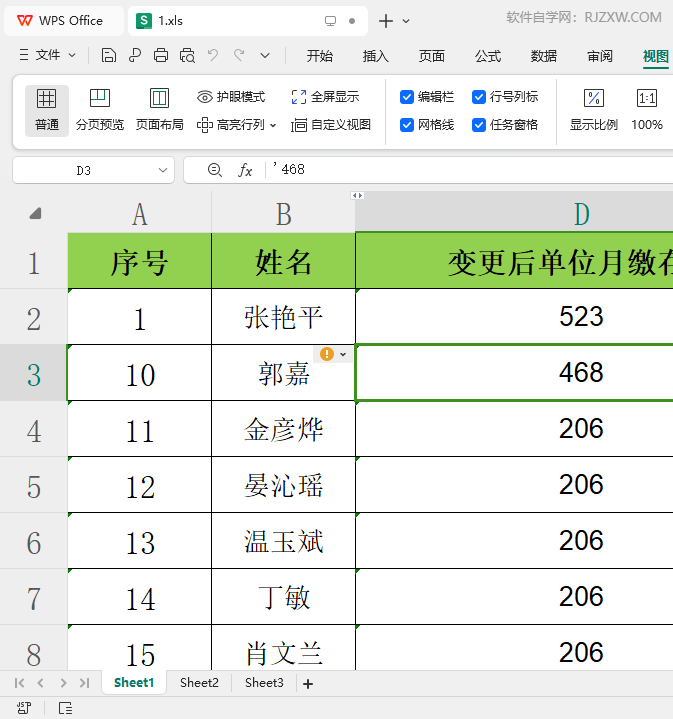673x719 pixels.
Task: Add a new sheet with plus icon
Action: click(308, 684)
